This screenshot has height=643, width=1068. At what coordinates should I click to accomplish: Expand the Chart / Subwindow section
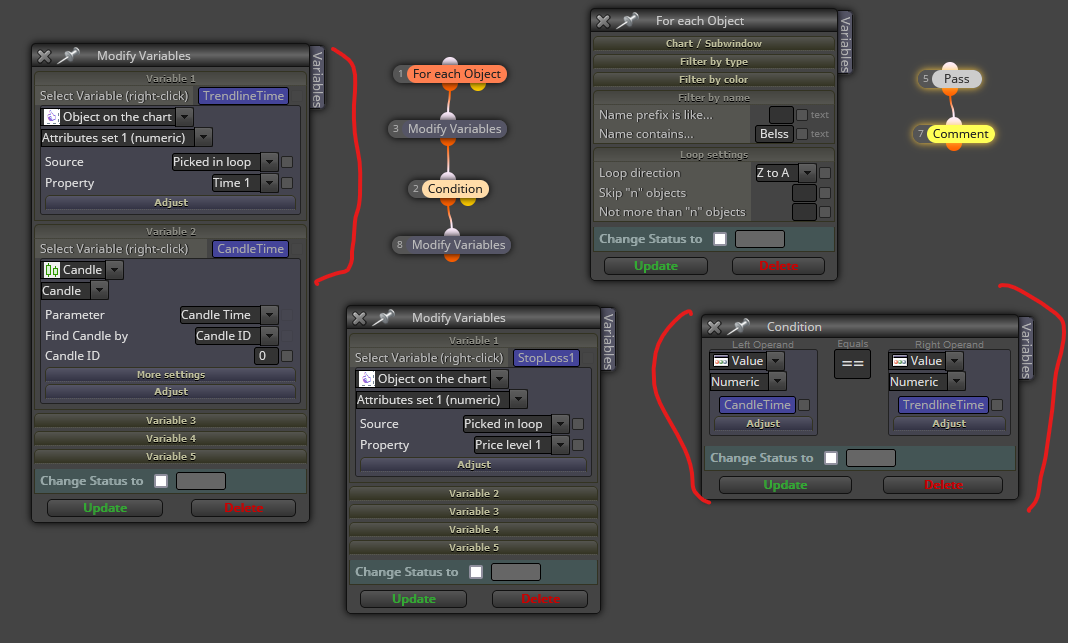coord(714,43)
